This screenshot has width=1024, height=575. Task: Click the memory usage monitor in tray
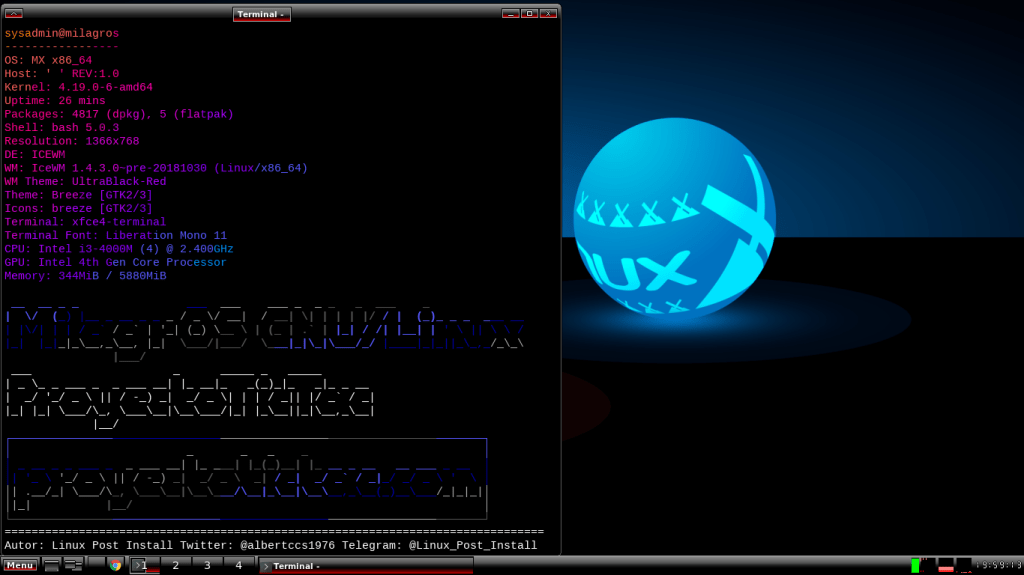click(945, 565)
